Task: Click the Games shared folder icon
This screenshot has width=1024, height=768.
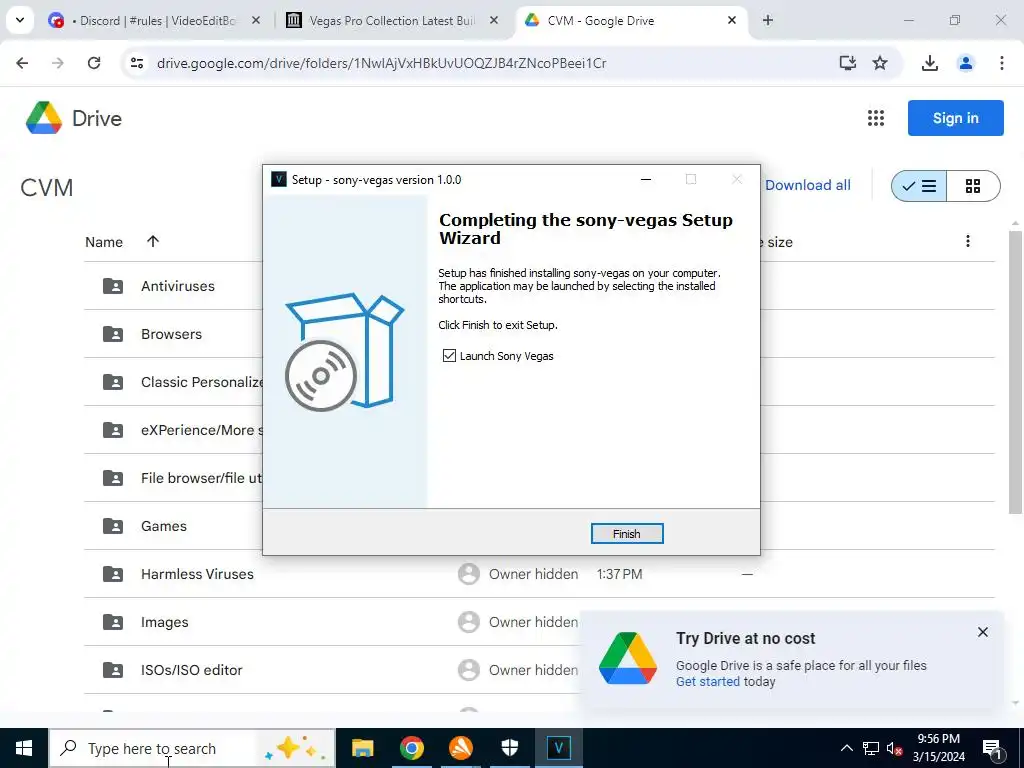Action: [113, 526]
